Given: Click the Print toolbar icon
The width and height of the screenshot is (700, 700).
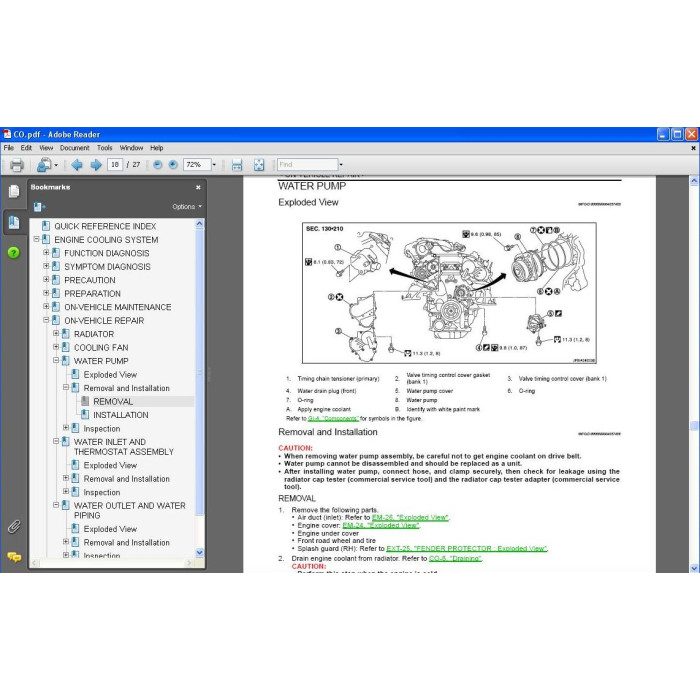Looking at the screenshot, I should pyautogui.click(x=17, y=165).
